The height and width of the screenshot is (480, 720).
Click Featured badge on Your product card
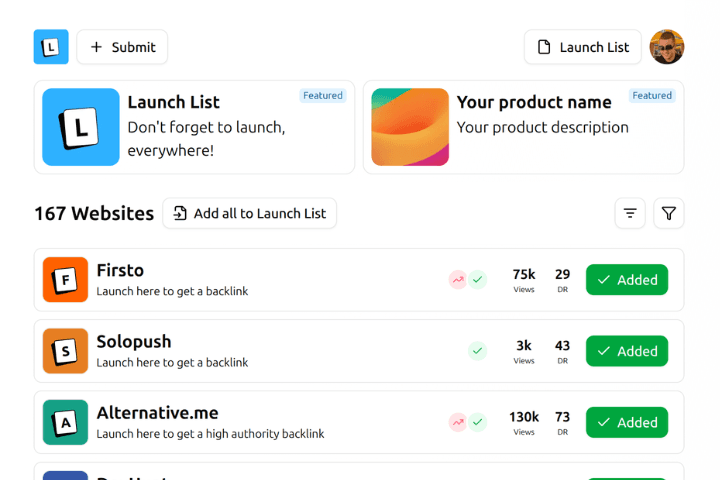[x=652, y=96]
